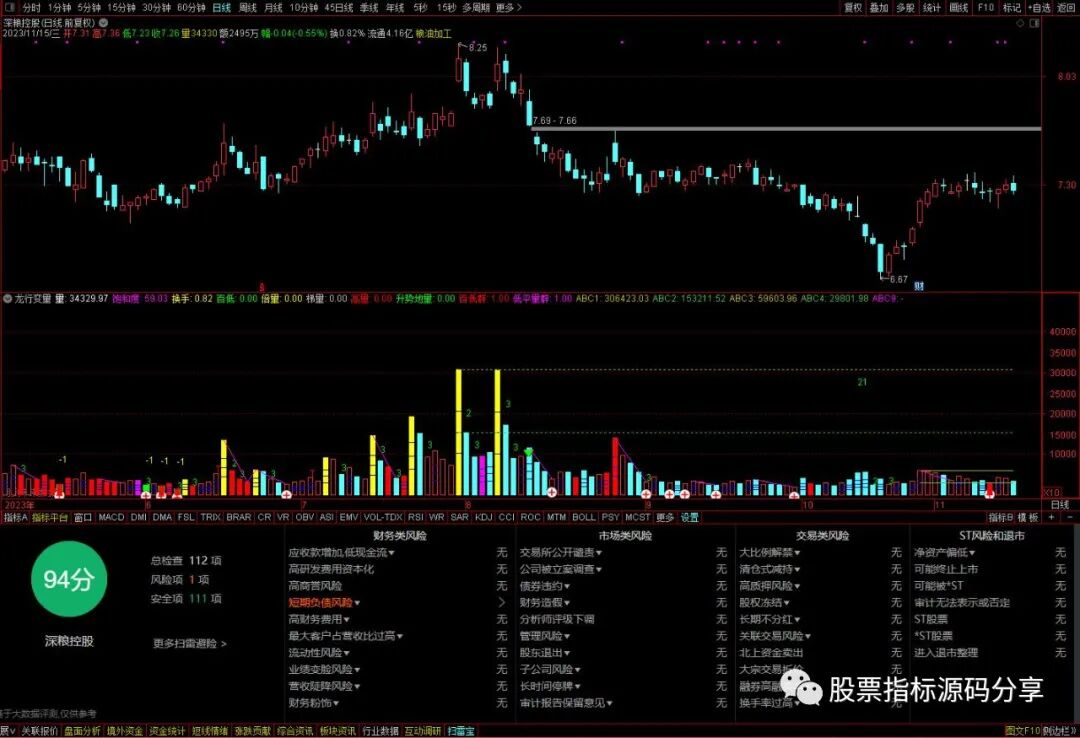Screen dimensions: 1080x738
Task: Select the 15分钟 period
Action: click(x=121, y=8)
